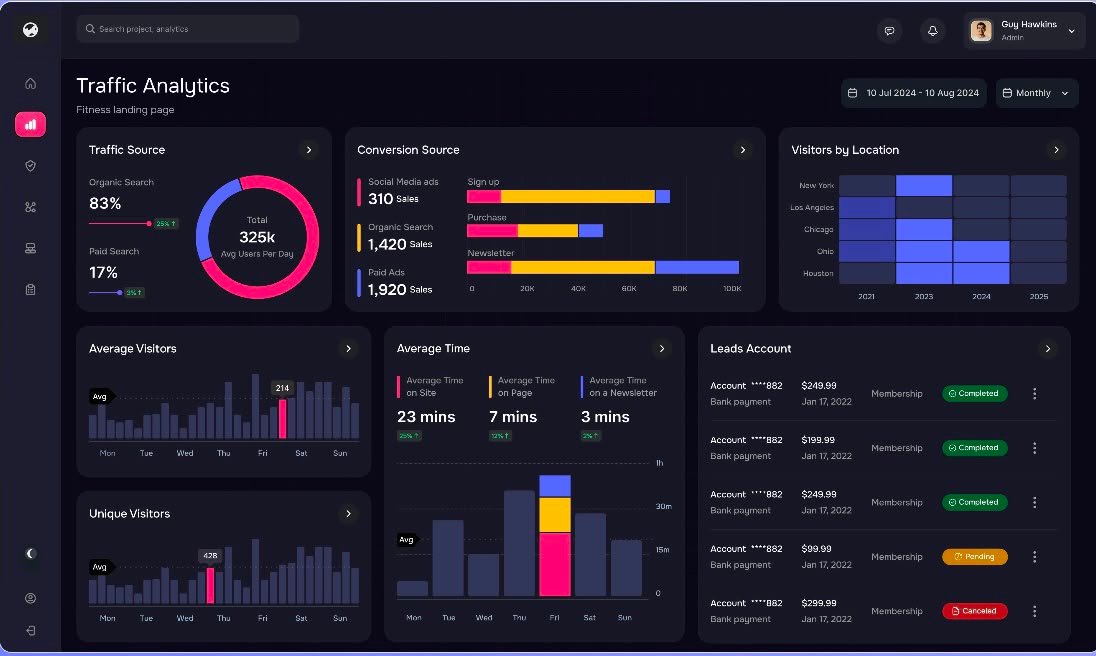This screenshot has width=1096, height=656.
Task: Click the Total 325k donut chart
Action: [x=257, y=237]
